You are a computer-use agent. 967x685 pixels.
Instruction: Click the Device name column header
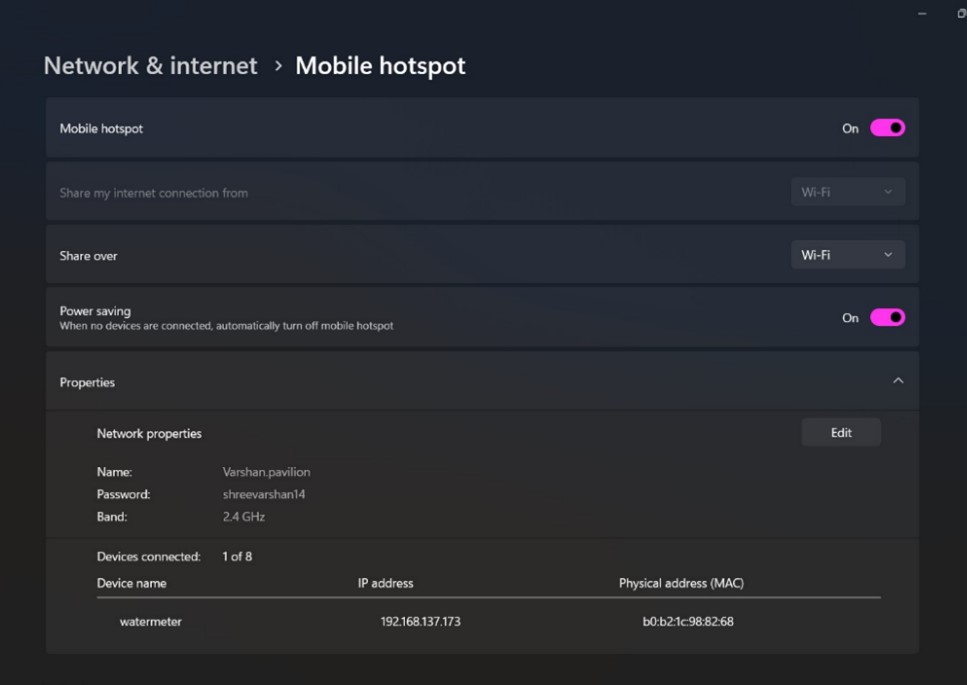pos(131,583)
